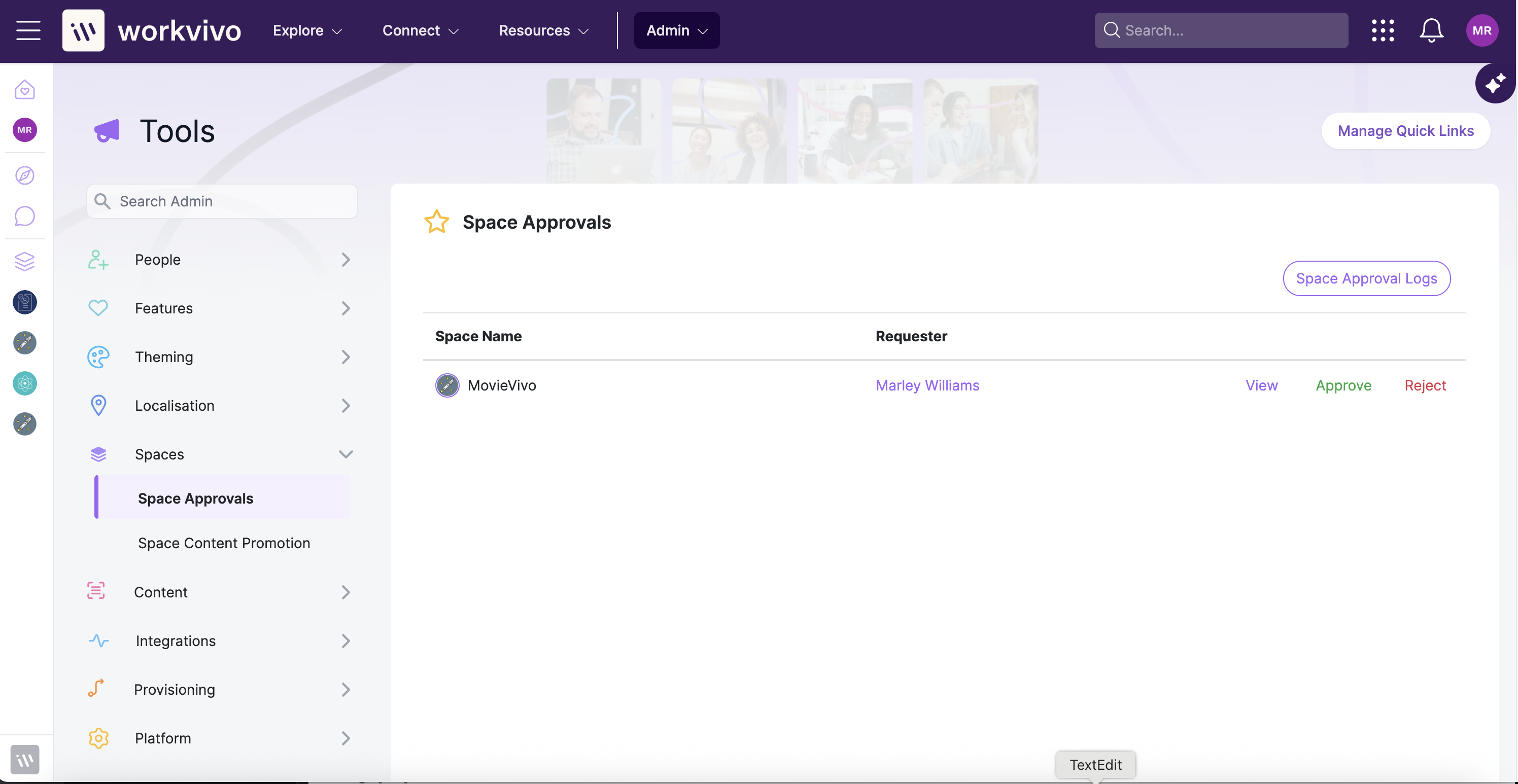Image resolution: width=1518 pixels, height=784 pixels.
Task: Open the MR profile avatar in top right
Action: (1481, 30)
